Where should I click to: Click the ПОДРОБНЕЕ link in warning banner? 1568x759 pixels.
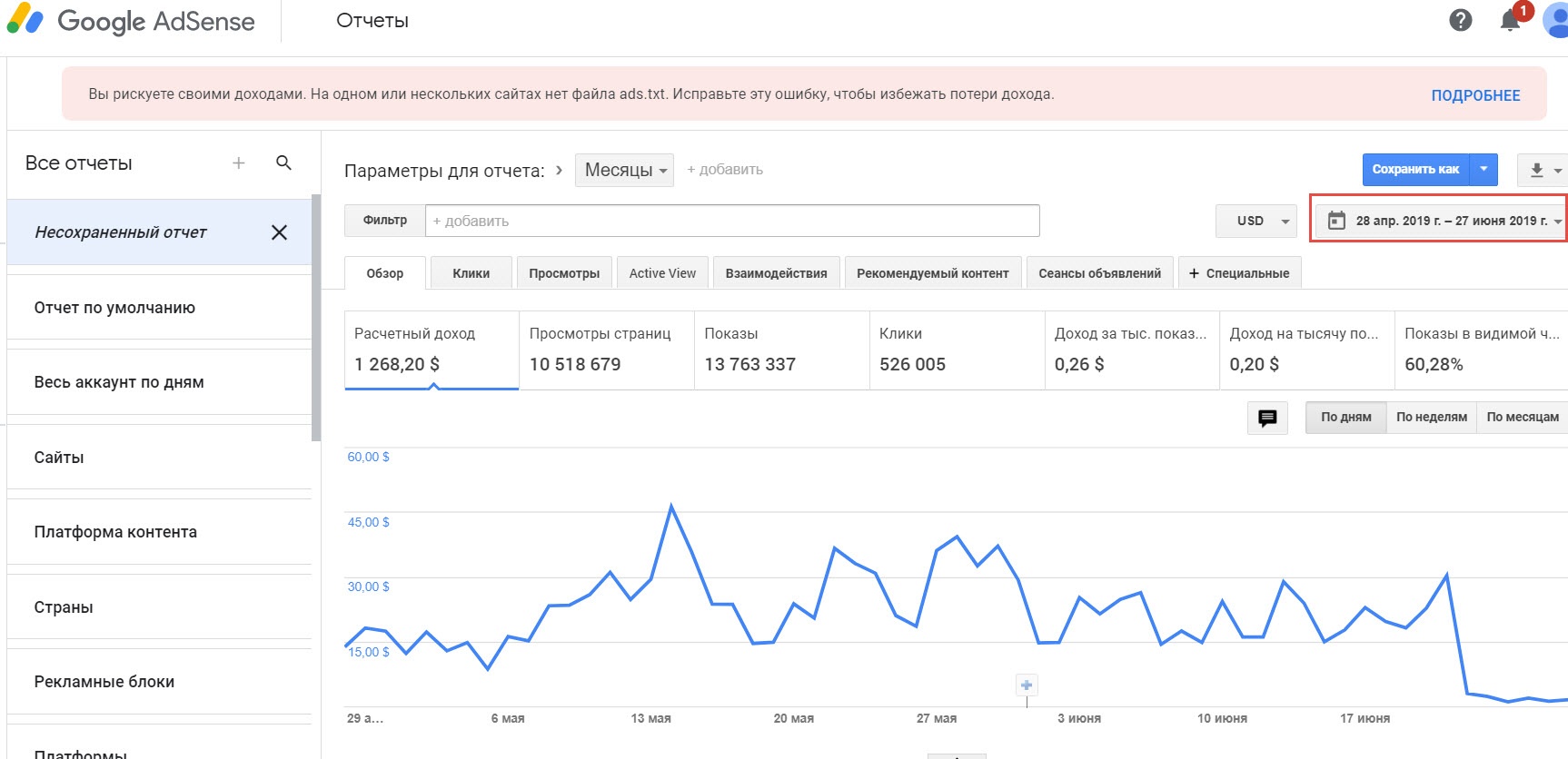point(1475,95)
